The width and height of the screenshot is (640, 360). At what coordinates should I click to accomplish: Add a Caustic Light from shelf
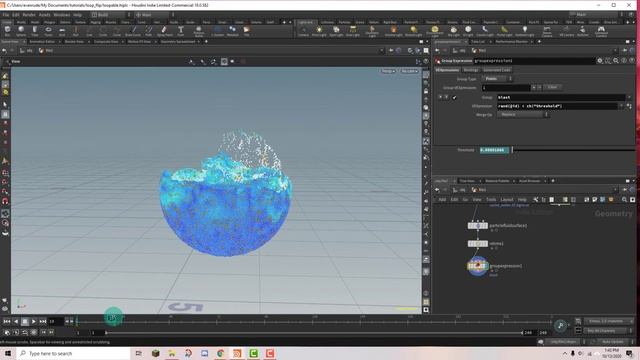tap(484, 31)
